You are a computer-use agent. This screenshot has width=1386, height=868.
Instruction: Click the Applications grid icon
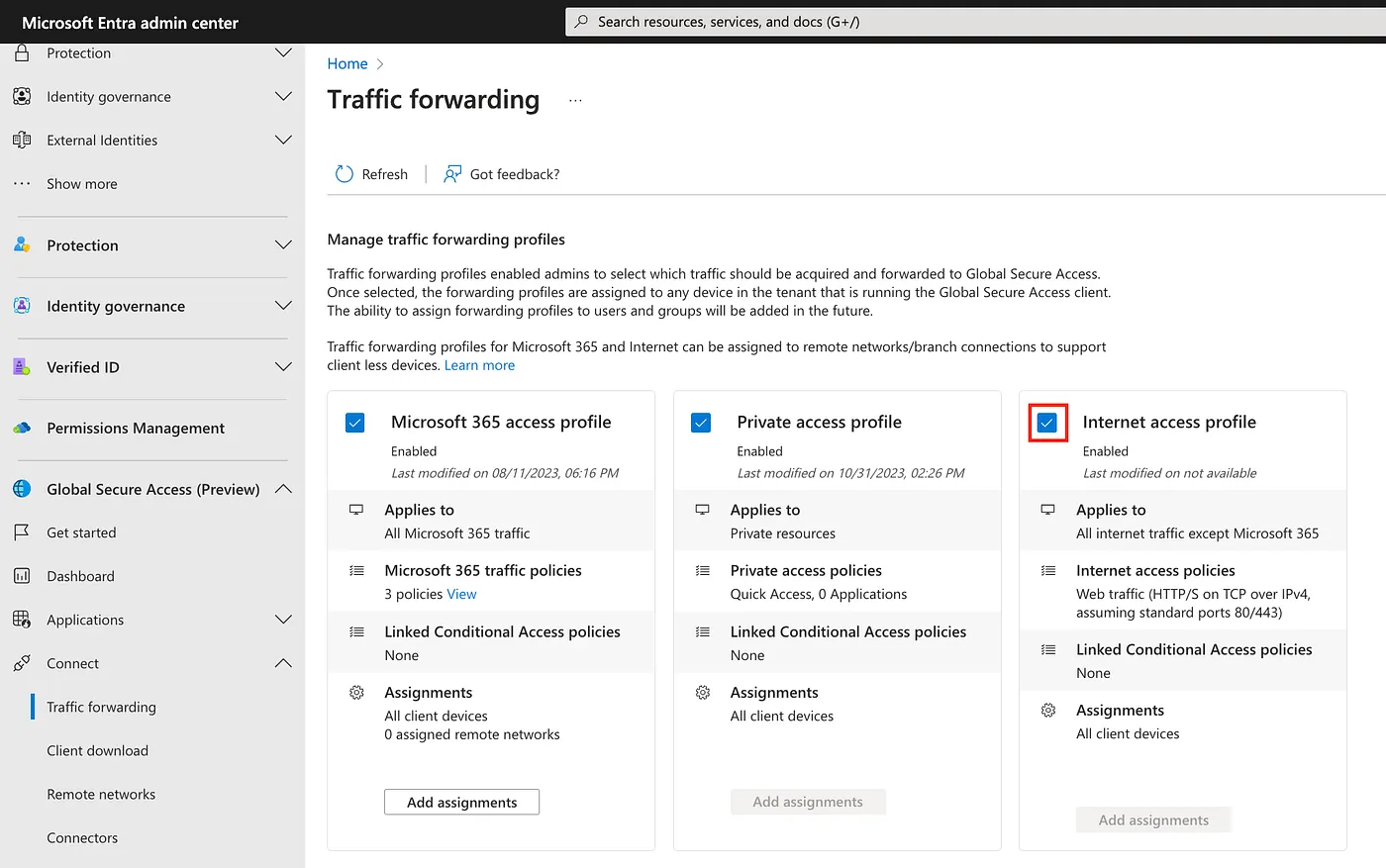(x=22, y=620)
